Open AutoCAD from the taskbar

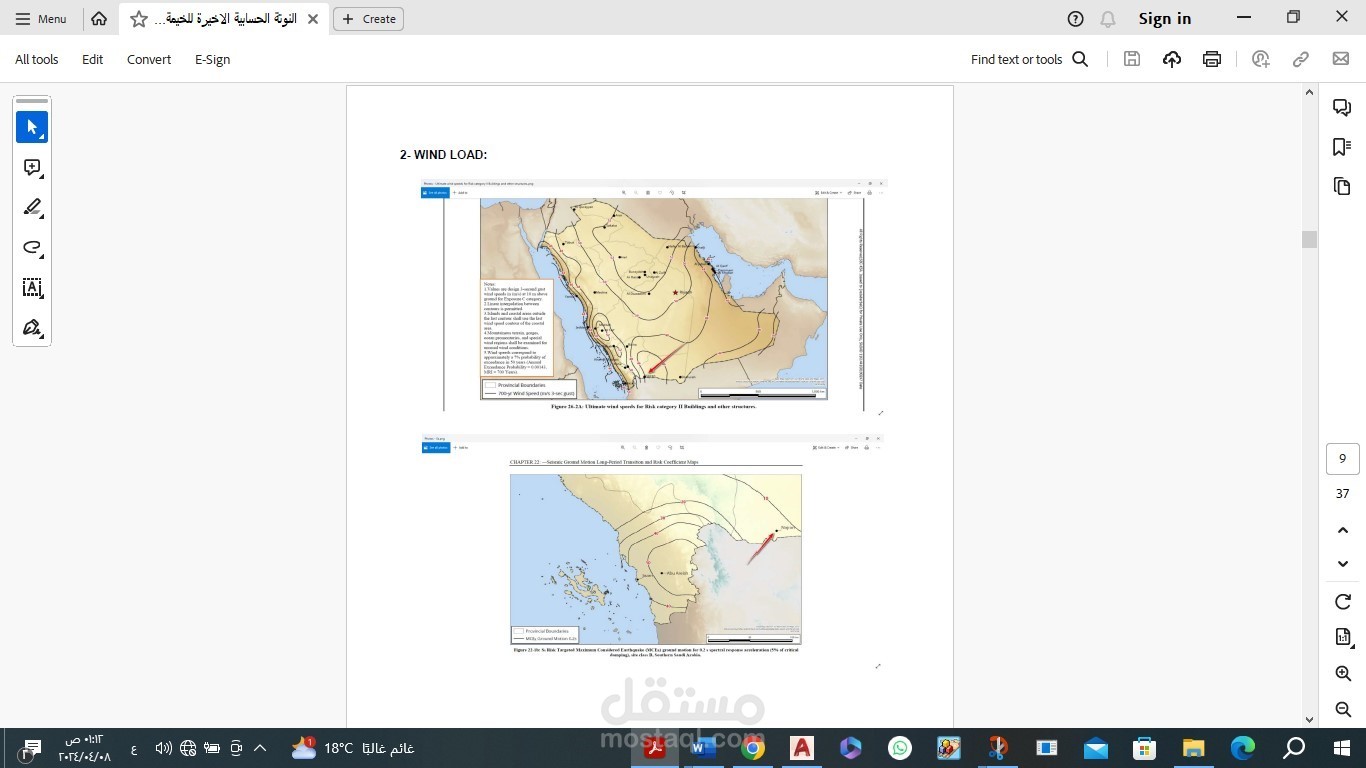[x=802, y=748]
